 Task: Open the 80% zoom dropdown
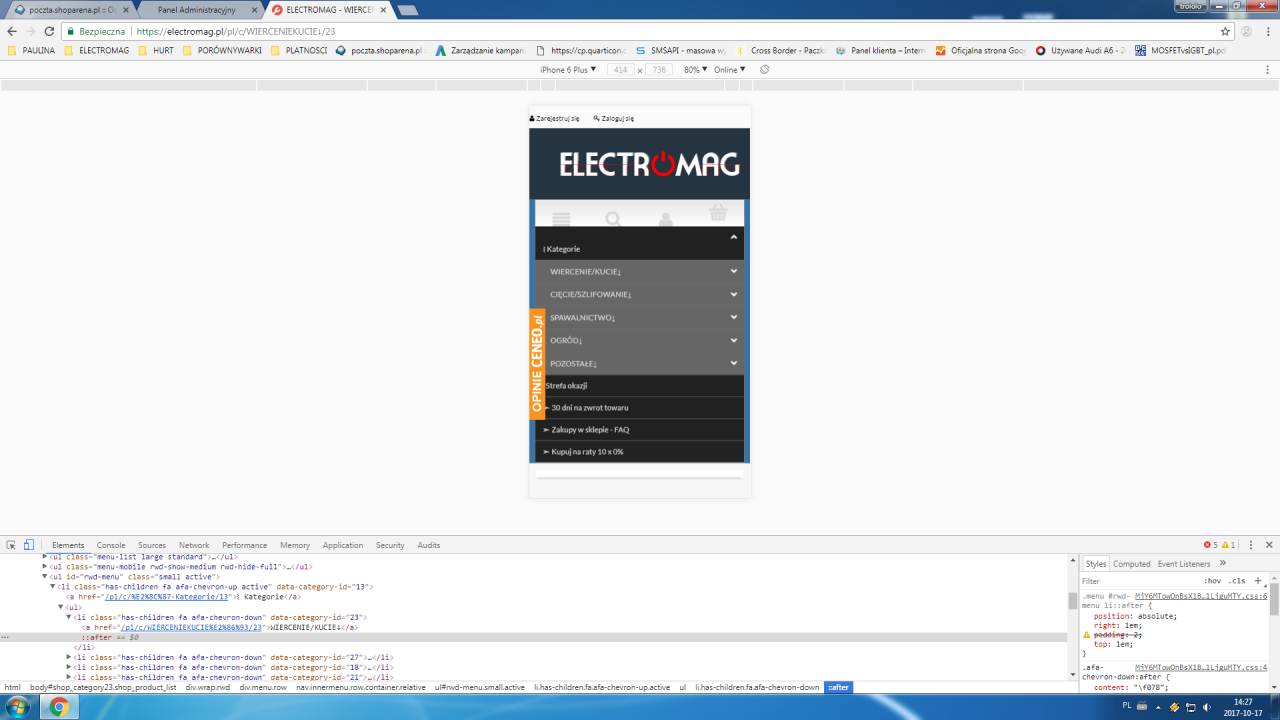[695, 70]
